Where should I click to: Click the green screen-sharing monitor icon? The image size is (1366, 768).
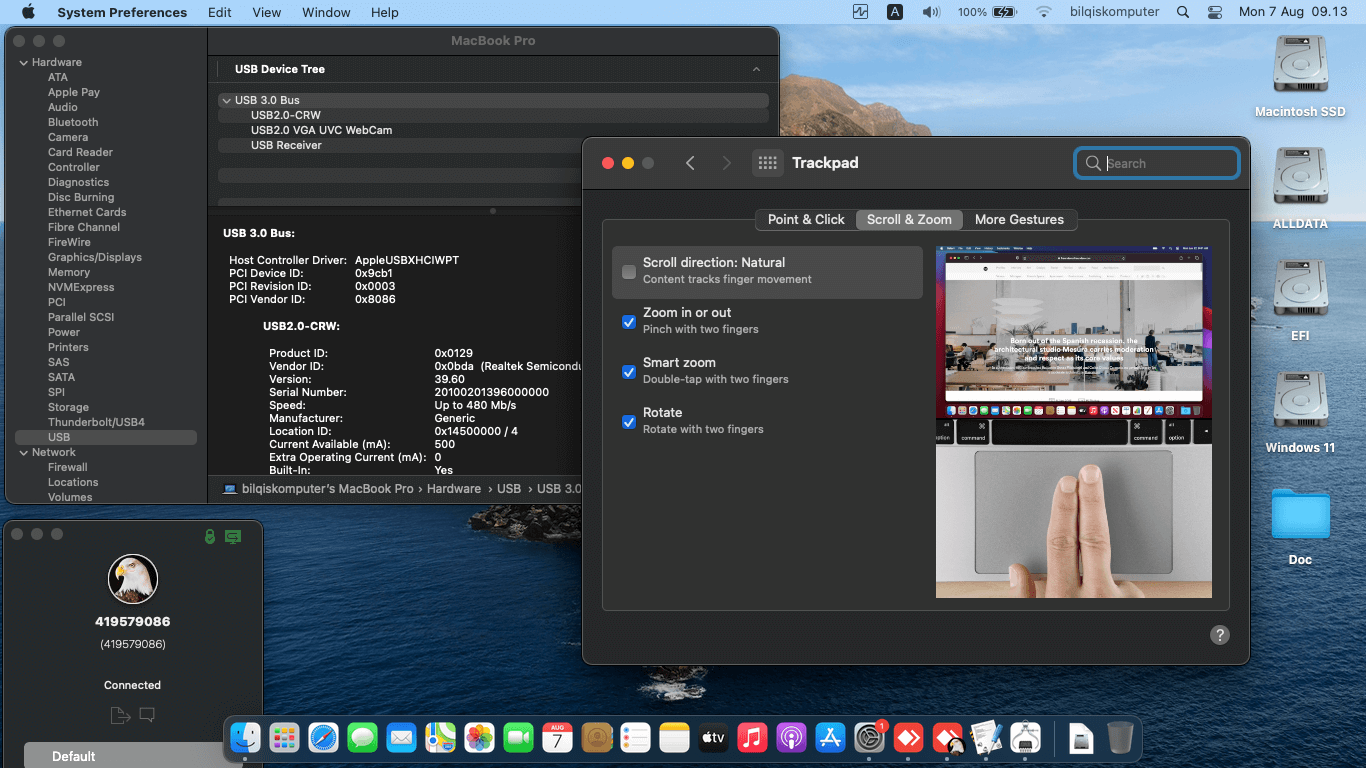click(233, 537)
